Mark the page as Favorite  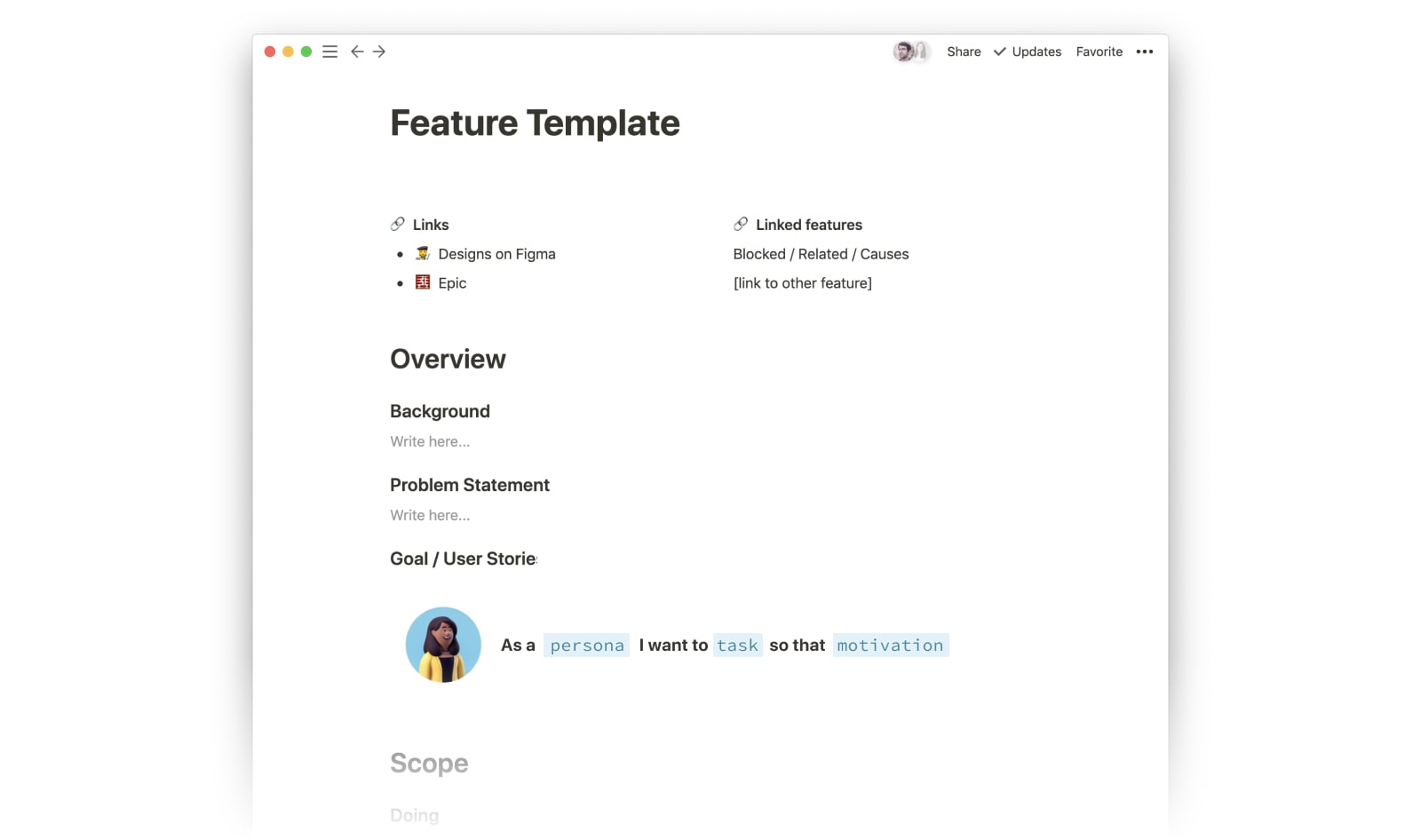1099,52
